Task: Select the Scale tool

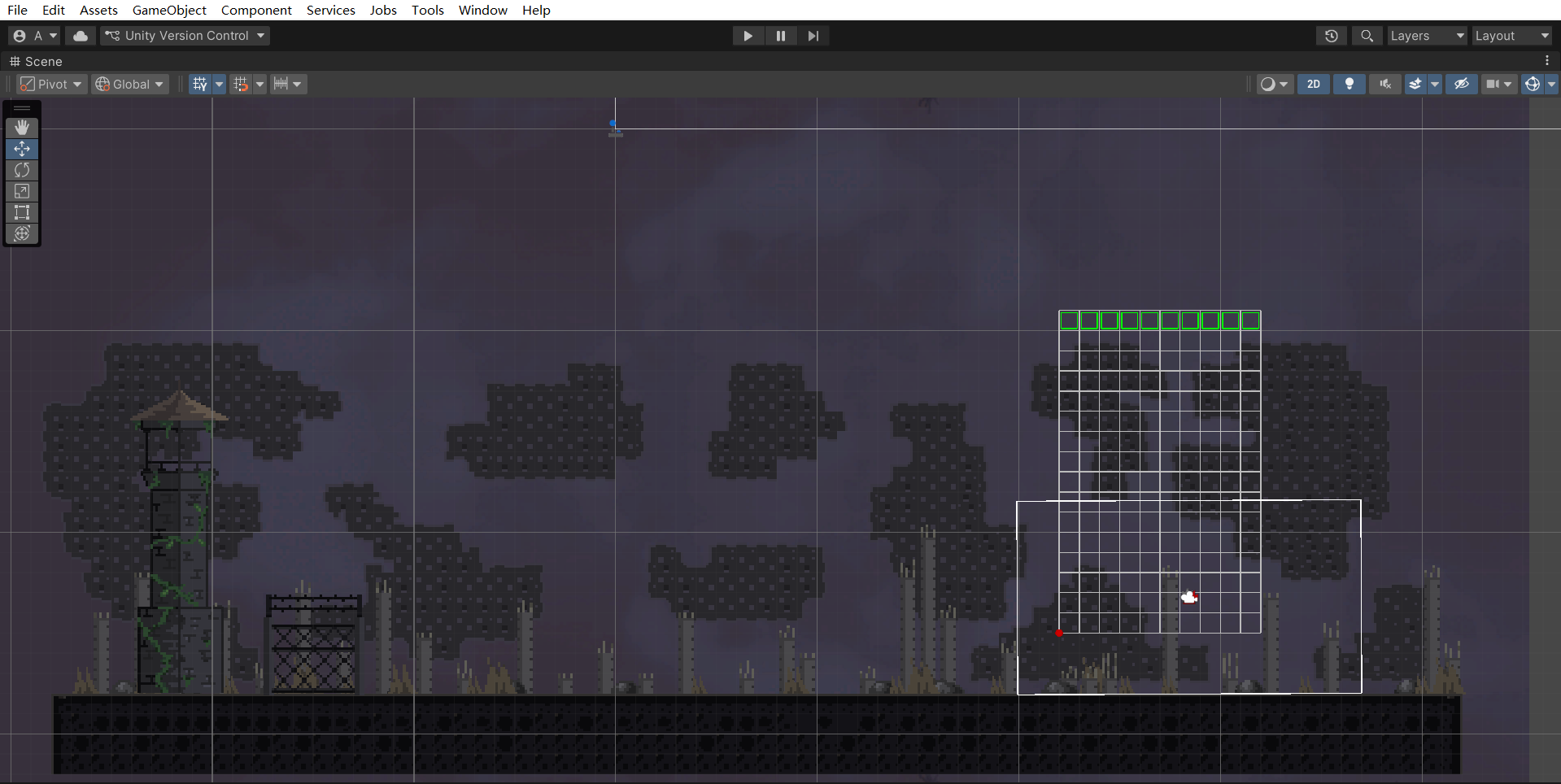Action: [22, 191]
